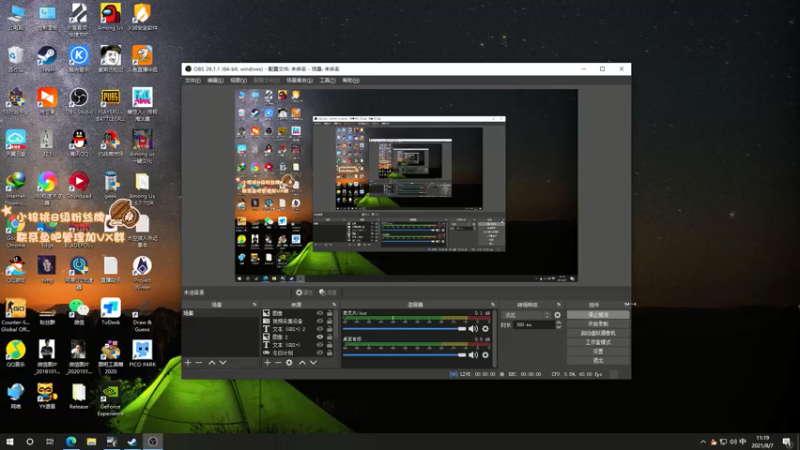Click the streaming button atop Controls panel

pyautogui.click(x=598, y=315)
